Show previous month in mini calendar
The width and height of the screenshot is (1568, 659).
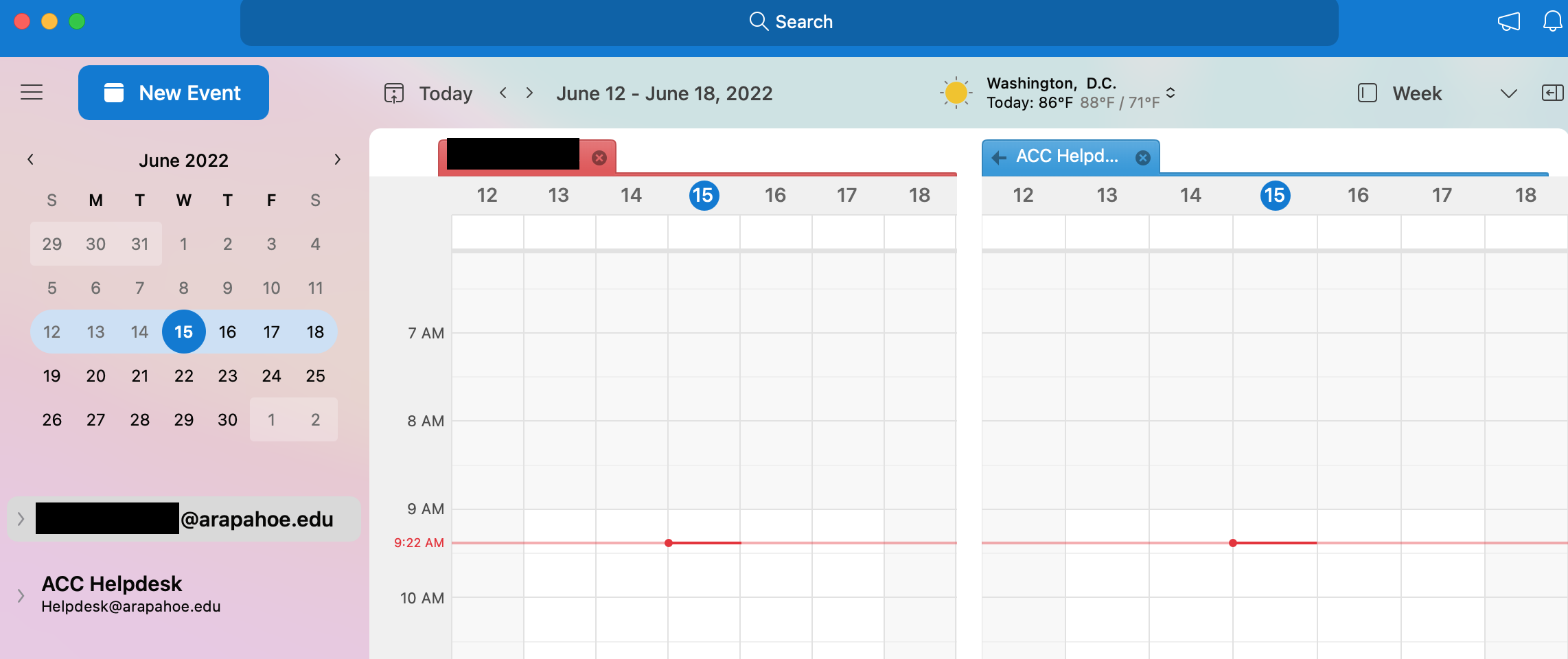click(30, 160)
